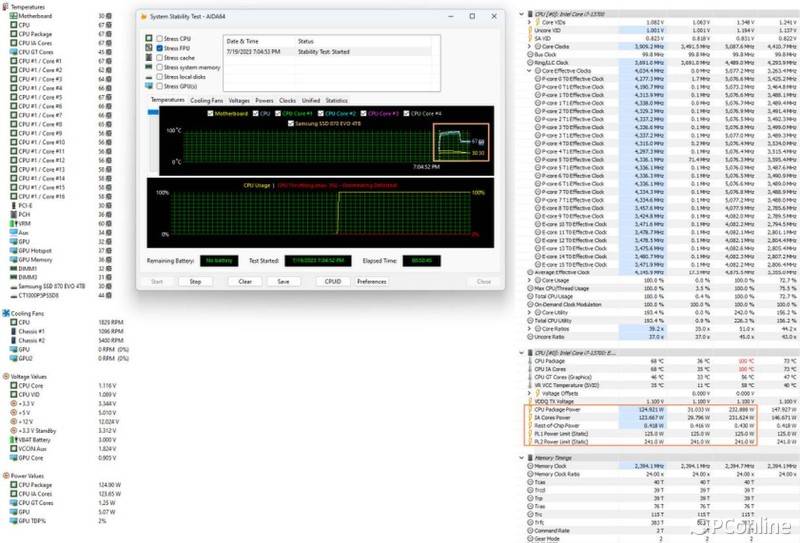
Task: Uncheck the Stress FPU checkbox
Action: (x=160, y=48)
